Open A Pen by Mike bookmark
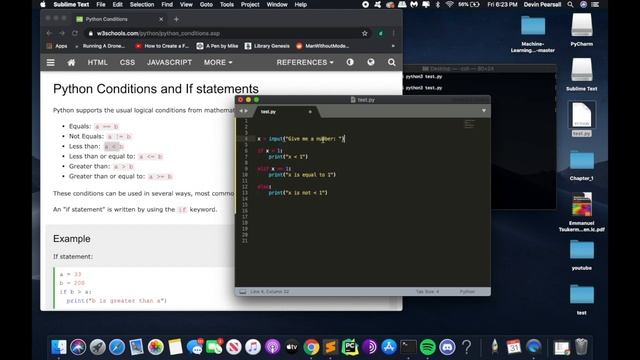Screen dimensions: 640x360 (x=218, y=46)
